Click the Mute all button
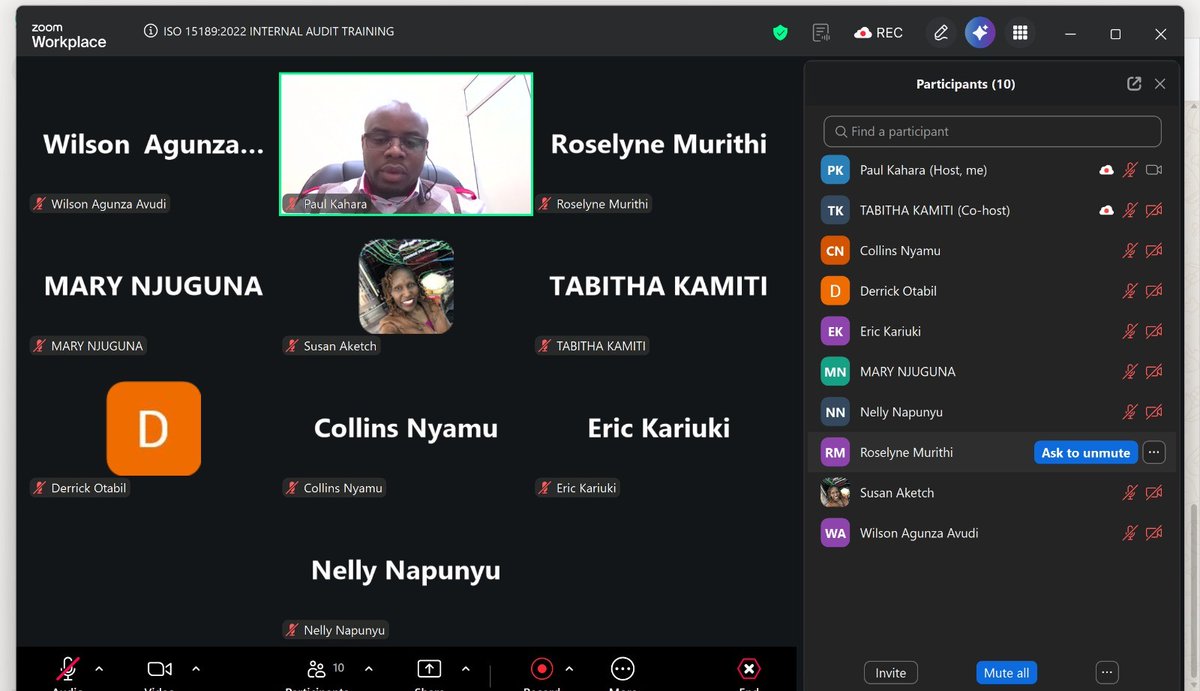The height and width of the screenshot is (691, 1200). 1006,673
